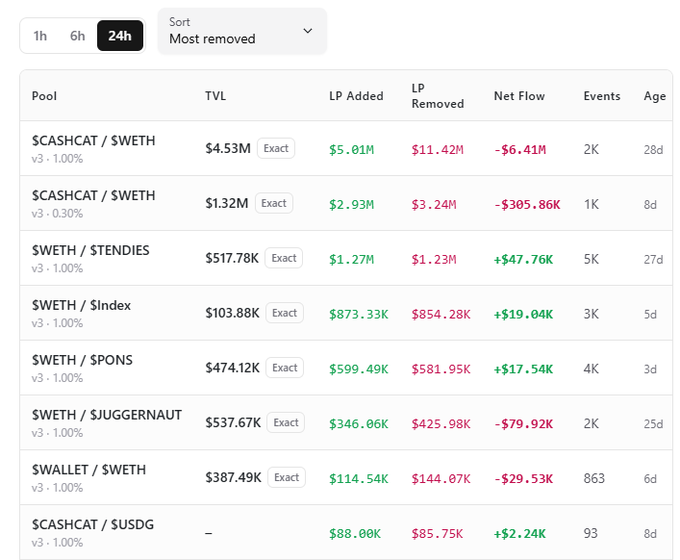
Task: Click the Exact badge next to $517.78K
Action: tap(284, 258)
